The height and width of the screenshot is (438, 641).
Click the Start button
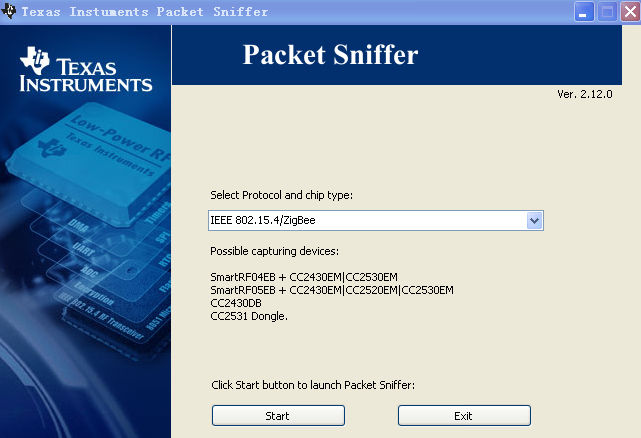(x=278, y=415)
